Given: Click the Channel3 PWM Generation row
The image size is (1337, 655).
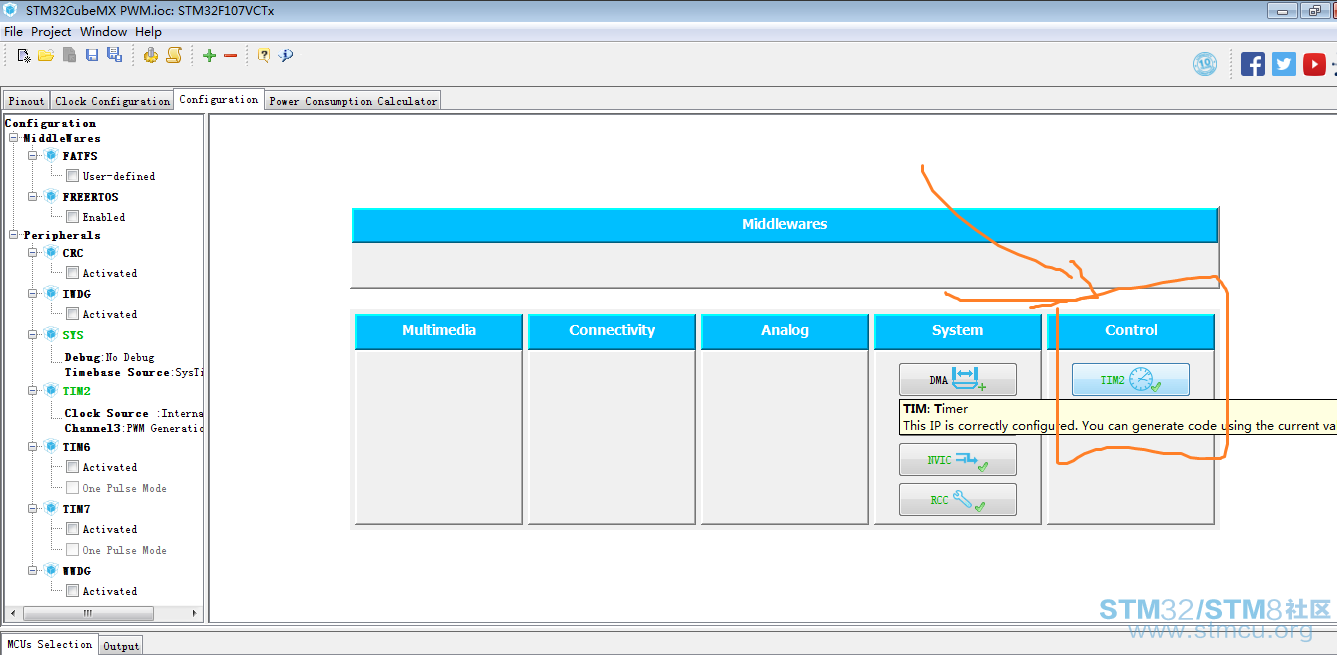Looking at the screenshot, I should click(x=134, y=428).
